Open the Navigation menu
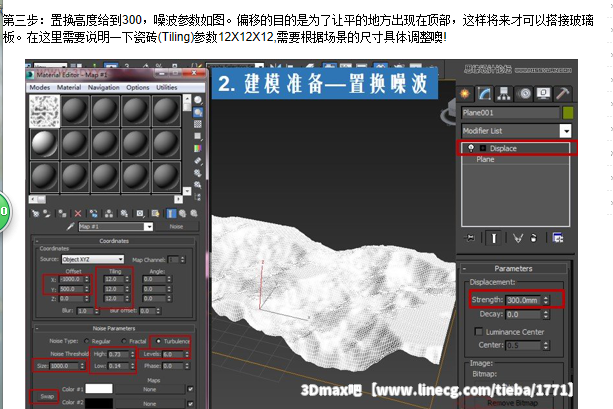This screenshot has height=409, width=613. pyautogui.click(x=104, y=87)
